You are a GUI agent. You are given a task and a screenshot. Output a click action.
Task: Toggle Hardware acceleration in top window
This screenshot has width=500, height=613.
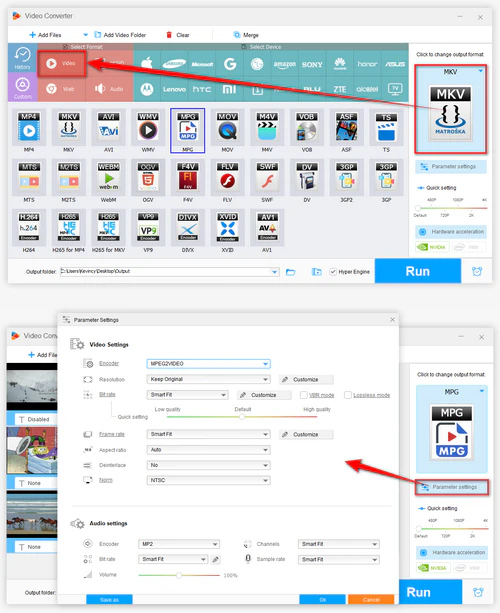451,232
